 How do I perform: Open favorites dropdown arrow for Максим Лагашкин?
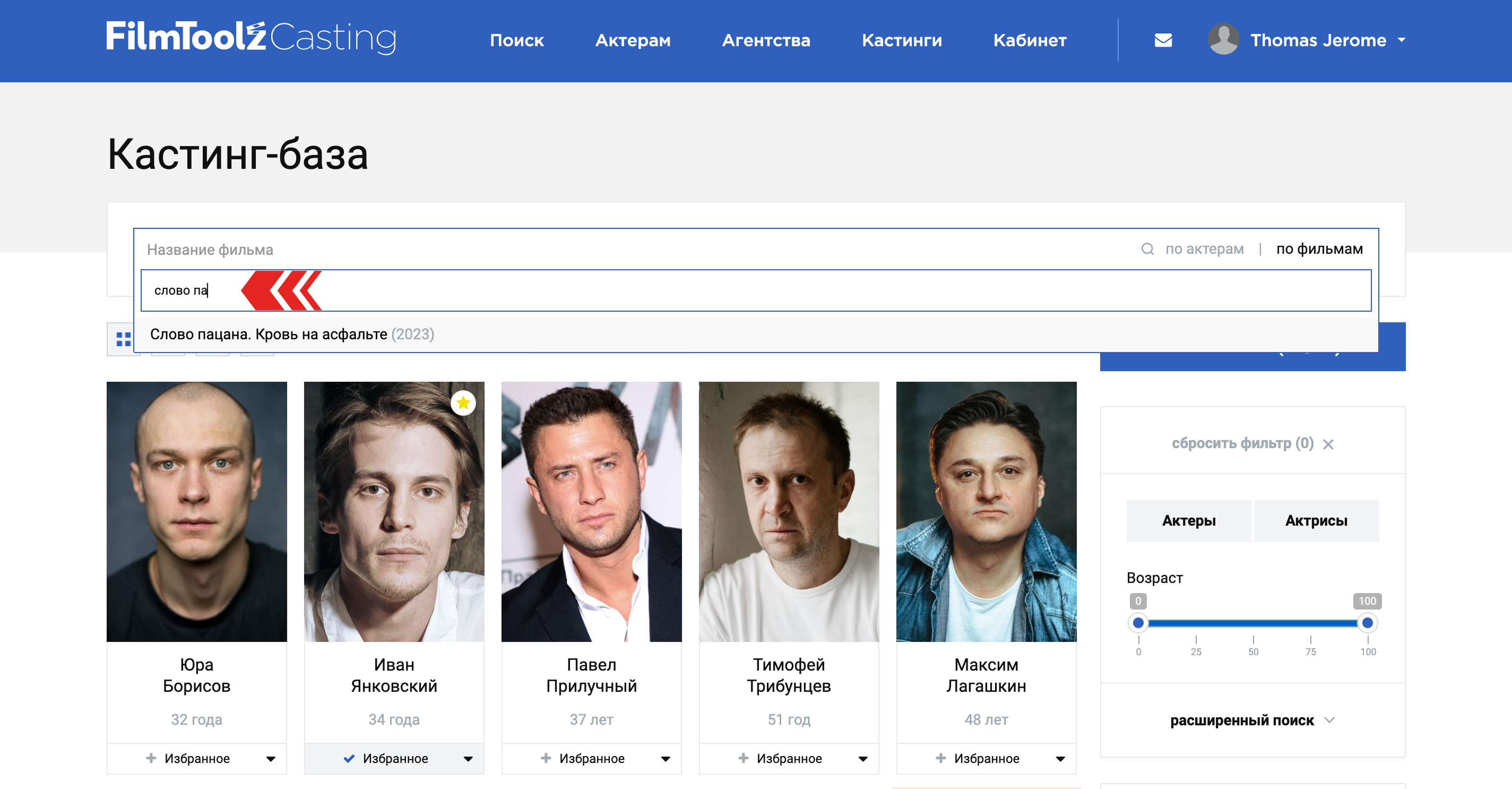pyautogui.click(x=1060, y=759)
